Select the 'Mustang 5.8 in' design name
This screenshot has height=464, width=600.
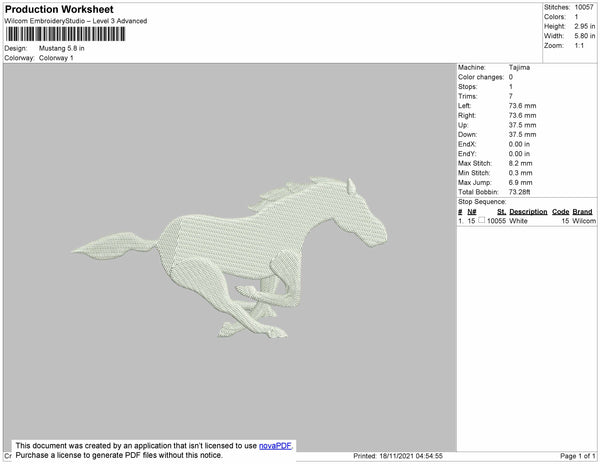(x=62, y=48)
